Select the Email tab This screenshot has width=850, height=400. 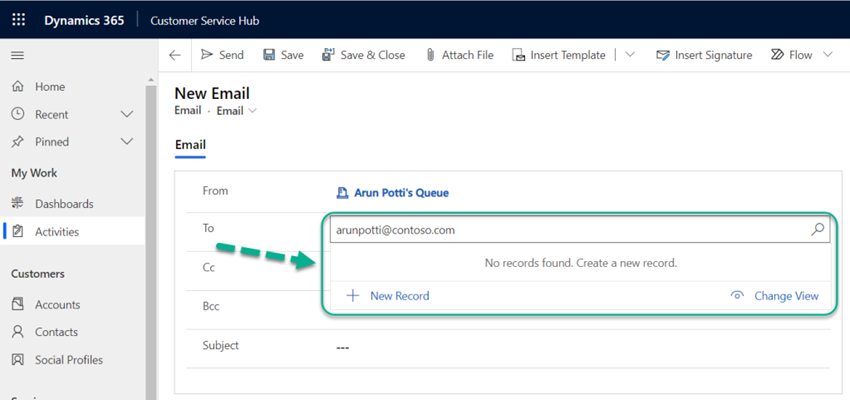click(x=190, y=145)
